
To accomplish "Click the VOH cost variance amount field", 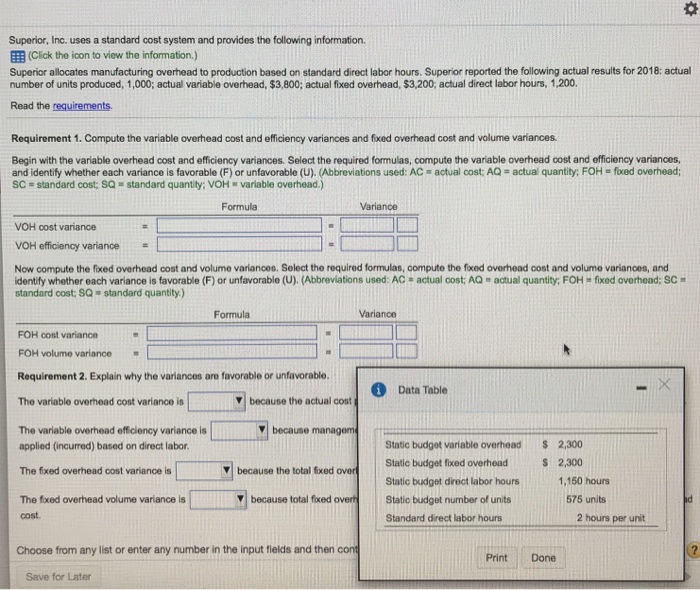I will [367, 225].
